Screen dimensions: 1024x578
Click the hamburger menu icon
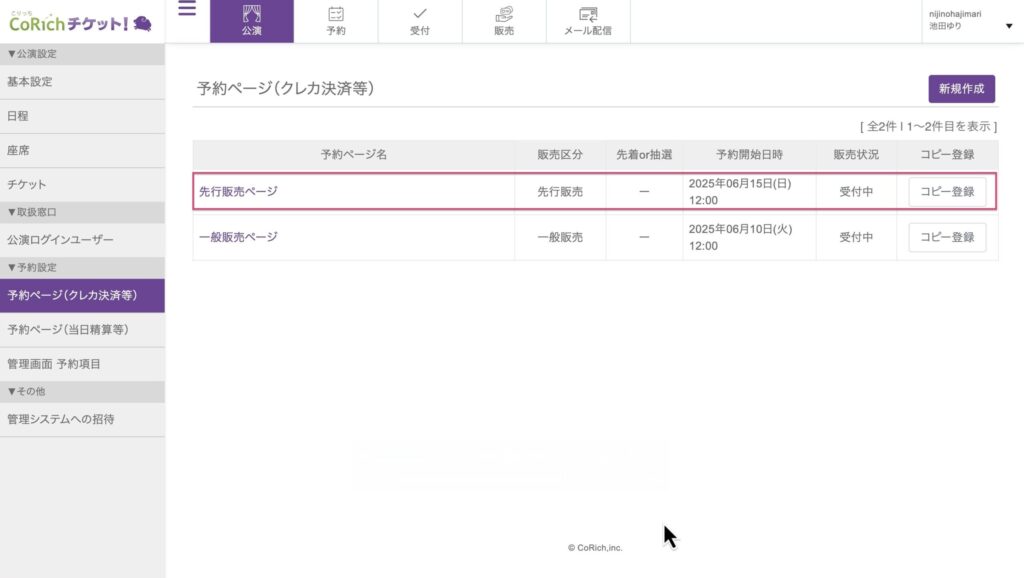point(187,10)
